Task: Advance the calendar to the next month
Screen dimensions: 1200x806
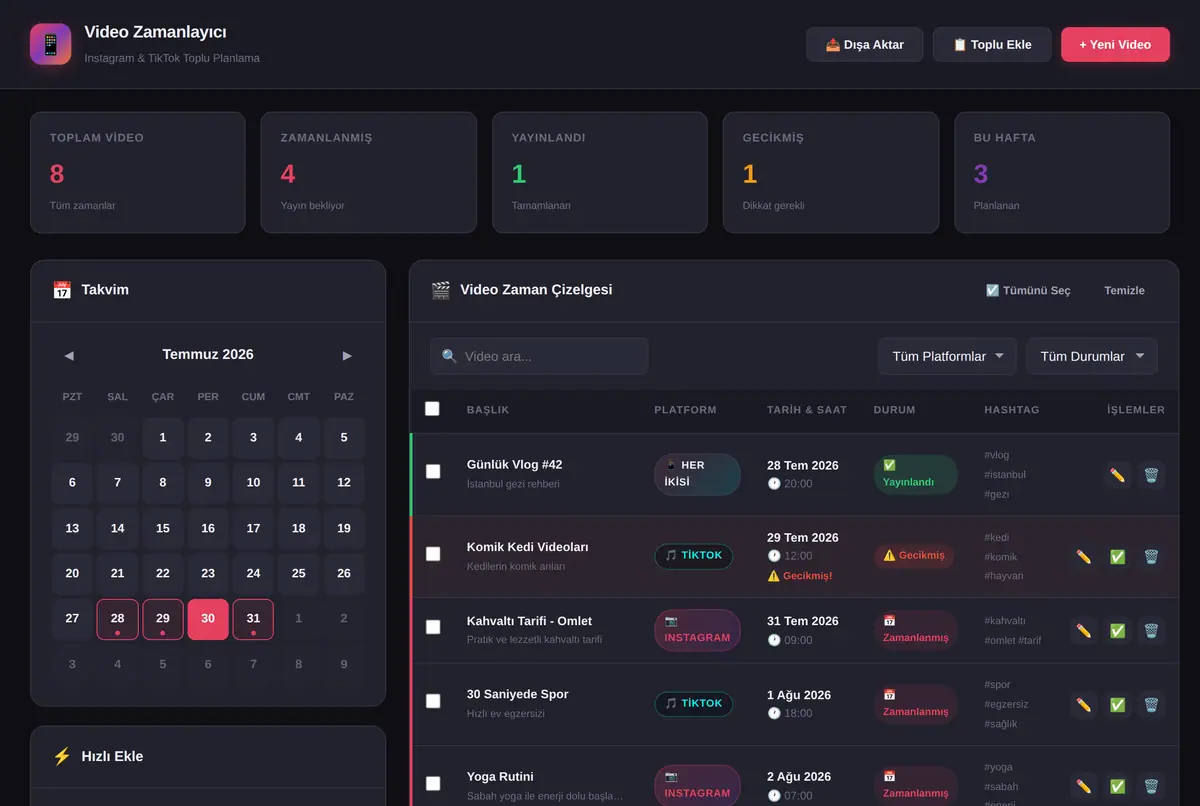Action: coord(347,355)
